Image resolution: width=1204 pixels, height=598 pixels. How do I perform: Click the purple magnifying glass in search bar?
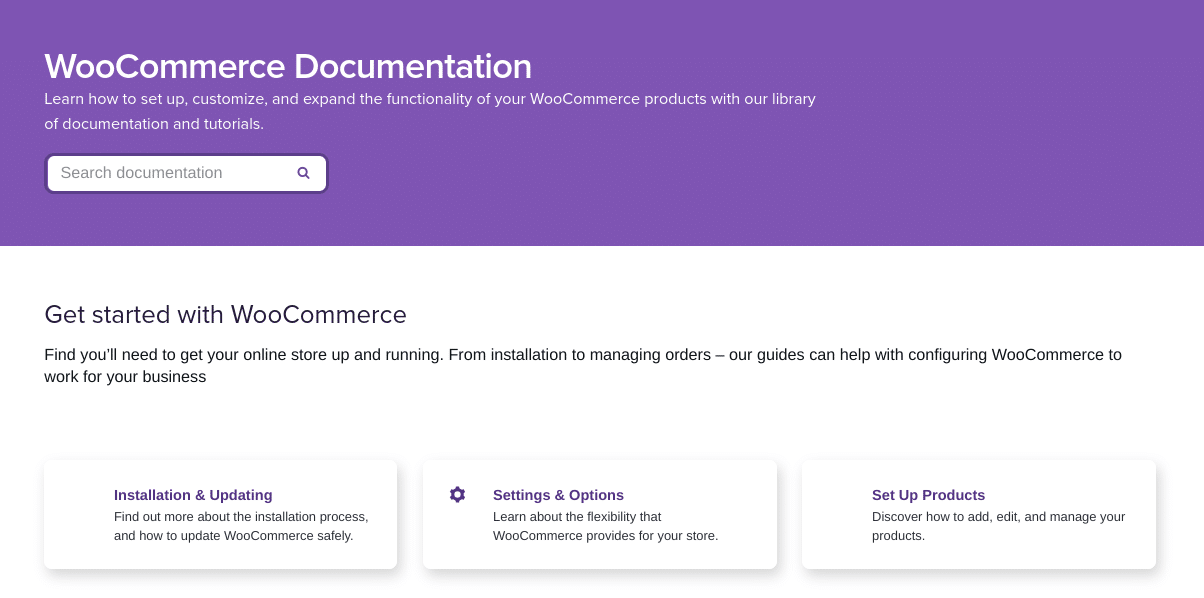pyautogui.click(x=303, y=172)
